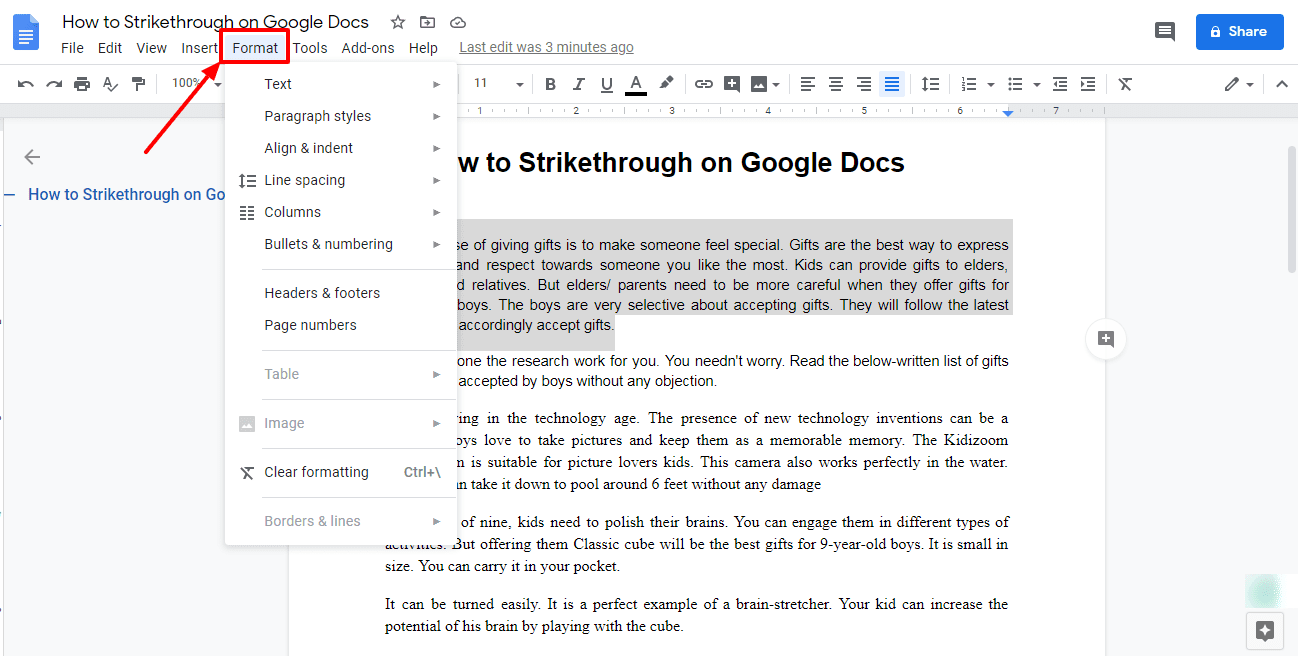This screenshot has width=1298, height=656.
Task: Close the document outline with back arrow
Action: (x=32, y=157)
